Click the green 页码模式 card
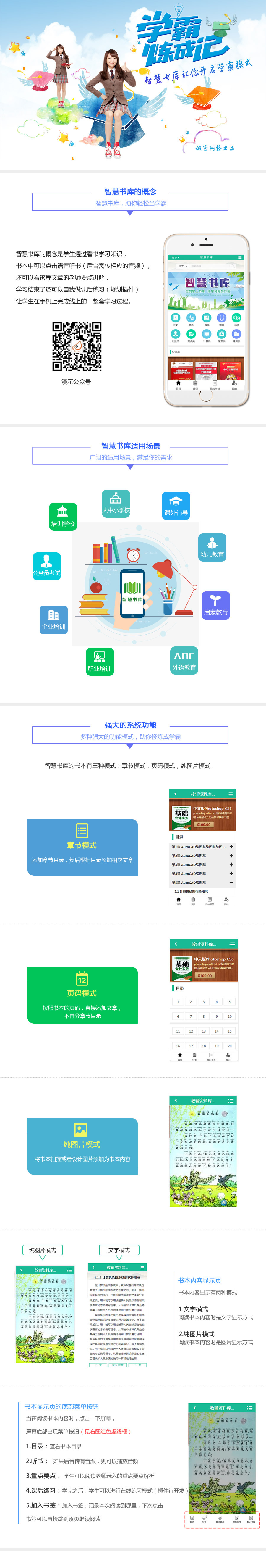This screenshot has height=1568, width=266. [82, 995]
